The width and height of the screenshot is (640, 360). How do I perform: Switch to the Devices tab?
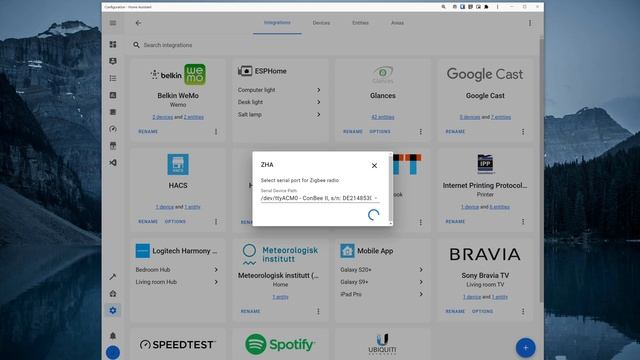coord(321,23)
